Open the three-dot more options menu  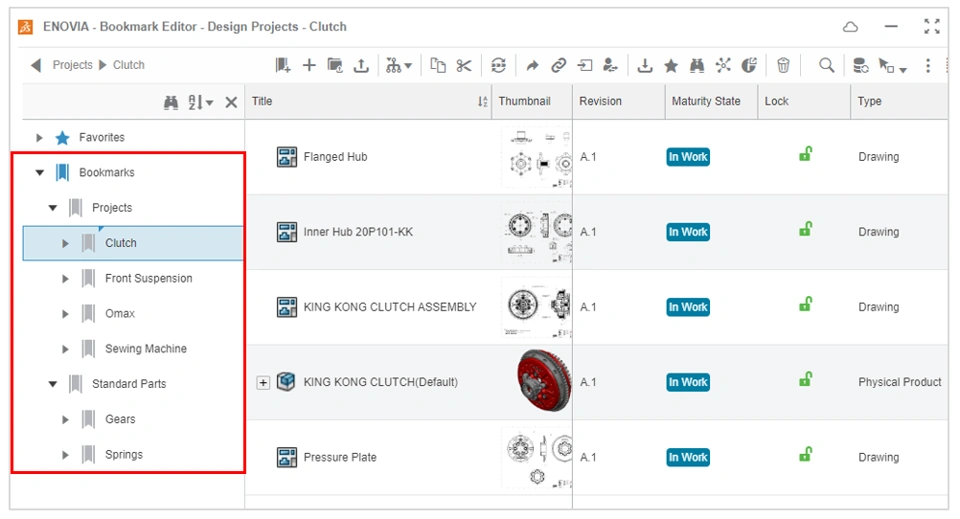(928, 65)
